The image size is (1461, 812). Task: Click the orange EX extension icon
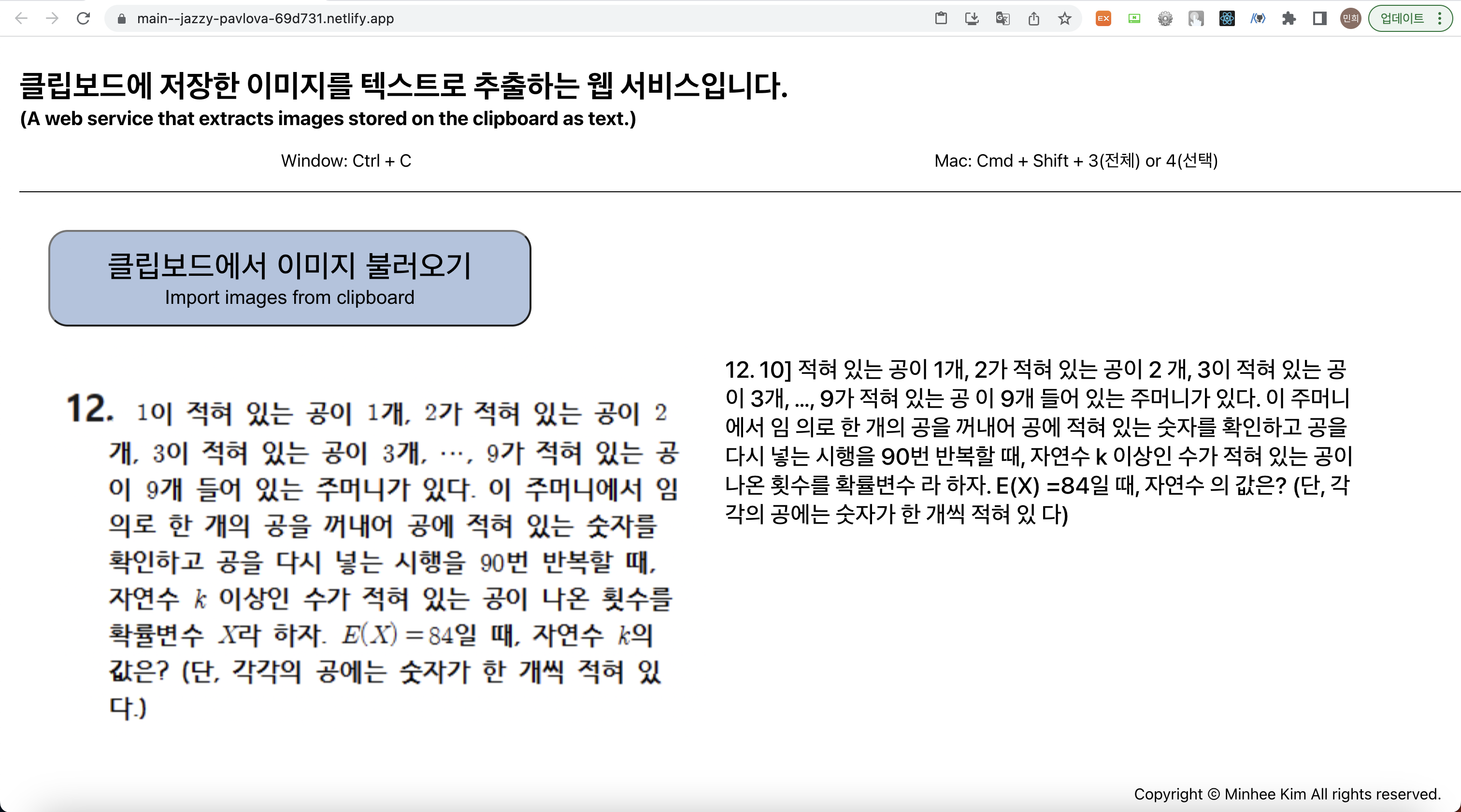point(1103,18)
